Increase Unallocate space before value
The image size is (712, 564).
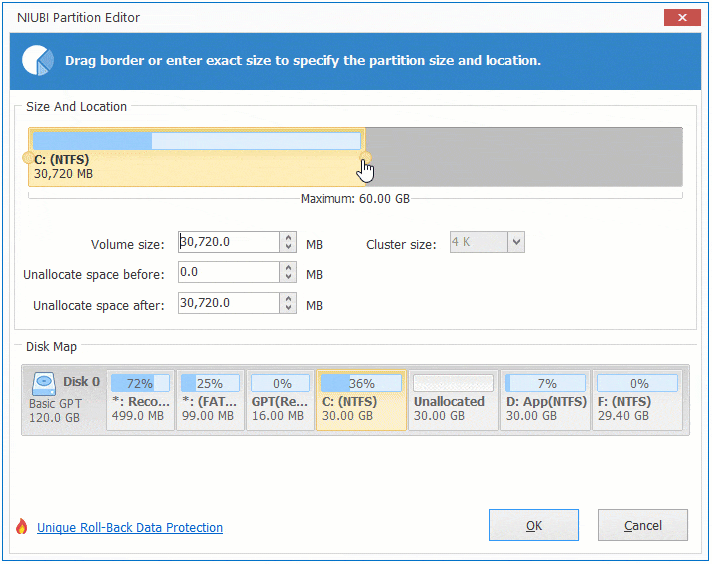coord(288,267)
